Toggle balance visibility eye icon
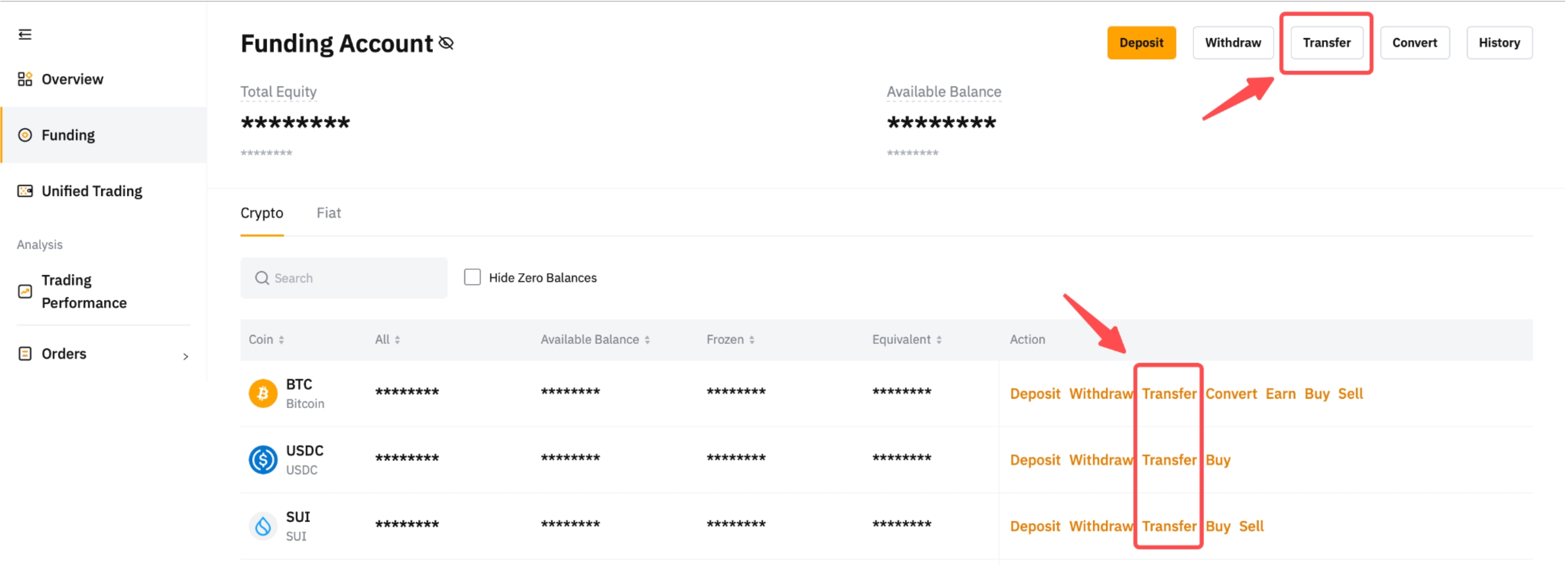Image resolution: width=1568 pixels, height=568 pixels. 446,43
